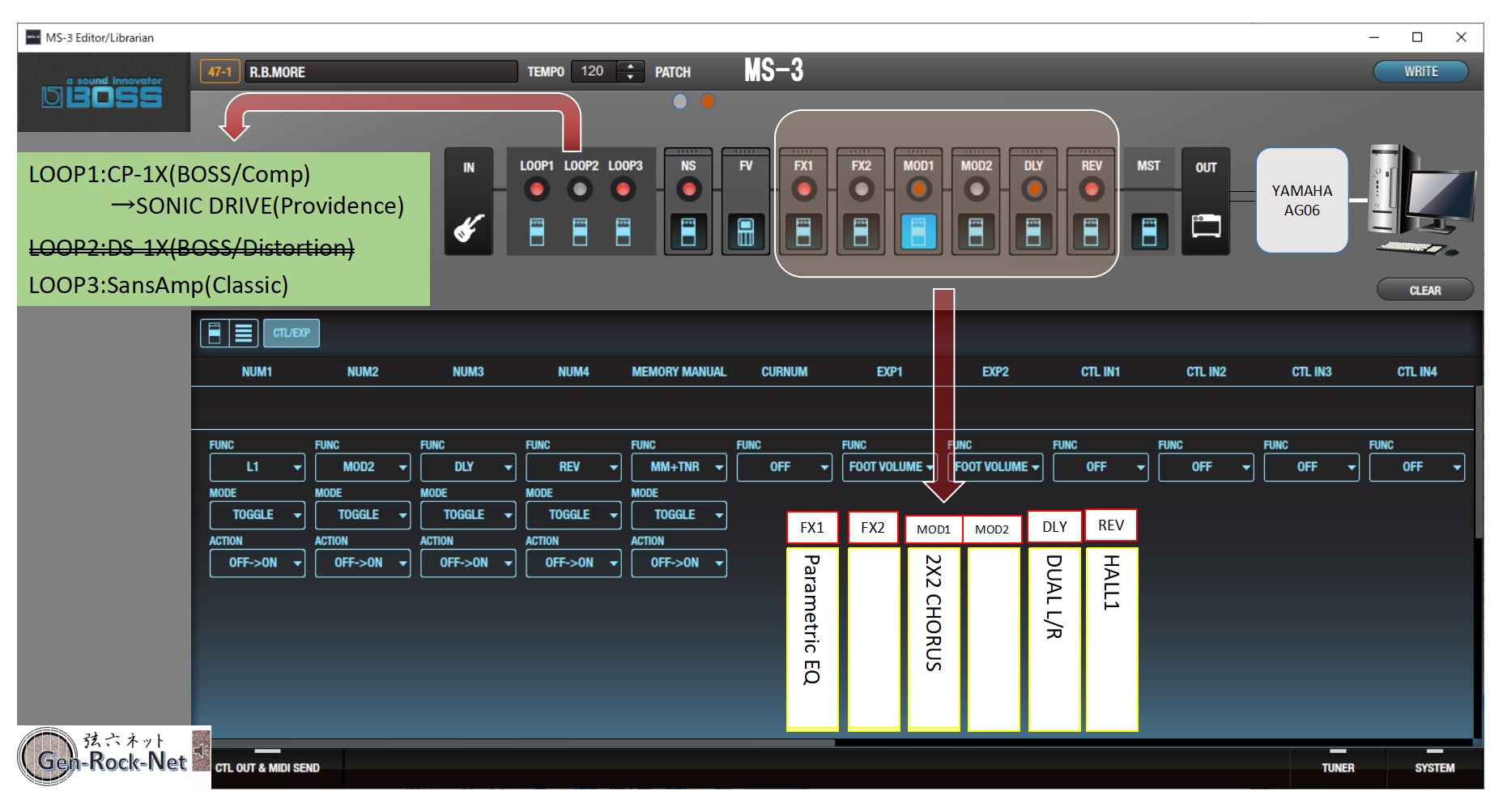Open MEMORY MANUAL FUNC dropdown MM+TNR
This screenshot has width=1507, height=812.
(x=679, y=467)
